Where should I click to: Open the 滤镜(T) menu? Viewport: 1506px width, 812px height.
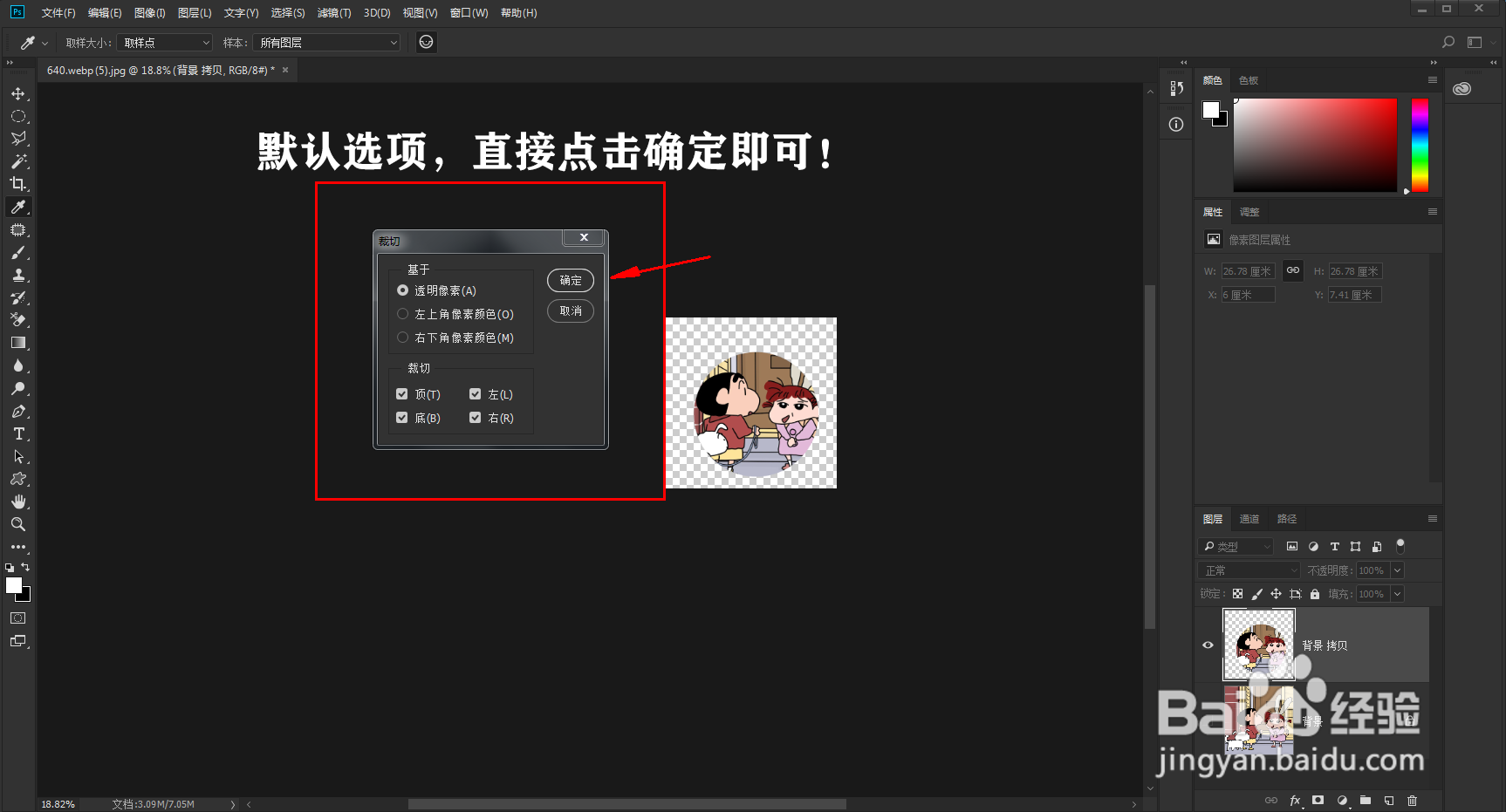click(x=334, y=12)
